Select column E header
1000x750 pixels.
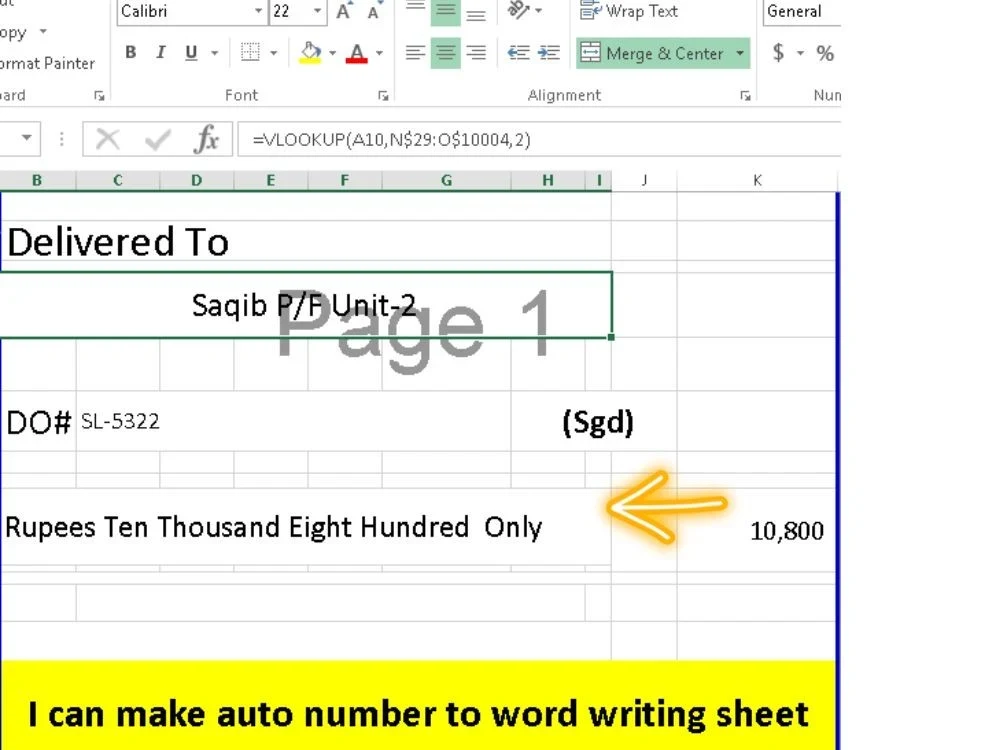(x=270, y=180)
